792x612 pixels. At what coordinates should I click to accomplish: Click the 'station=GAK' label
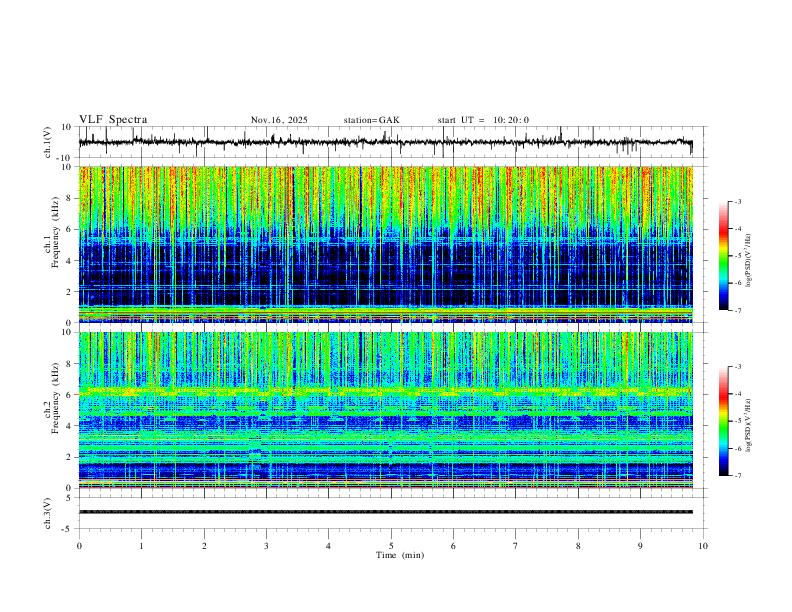click(x=371, y=120)
